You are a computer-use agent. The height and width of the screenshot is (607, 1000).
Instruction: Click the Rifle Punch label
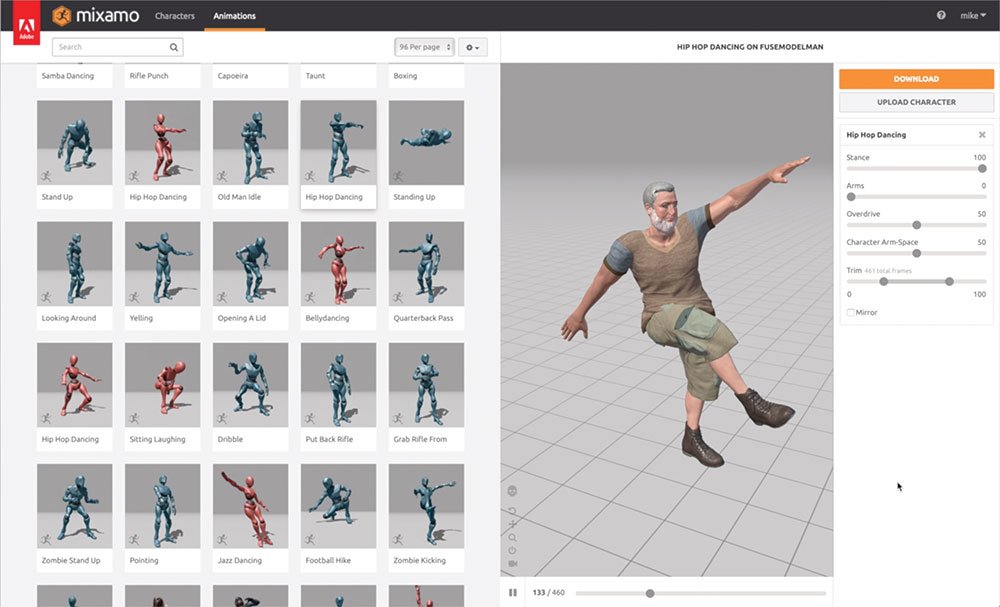coord(149,76)
